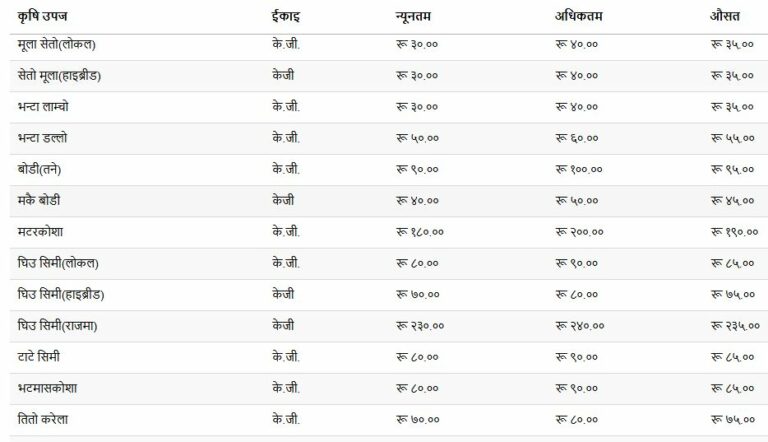
Task: Select the मटरकोशा product name
Action: [40, 232]
